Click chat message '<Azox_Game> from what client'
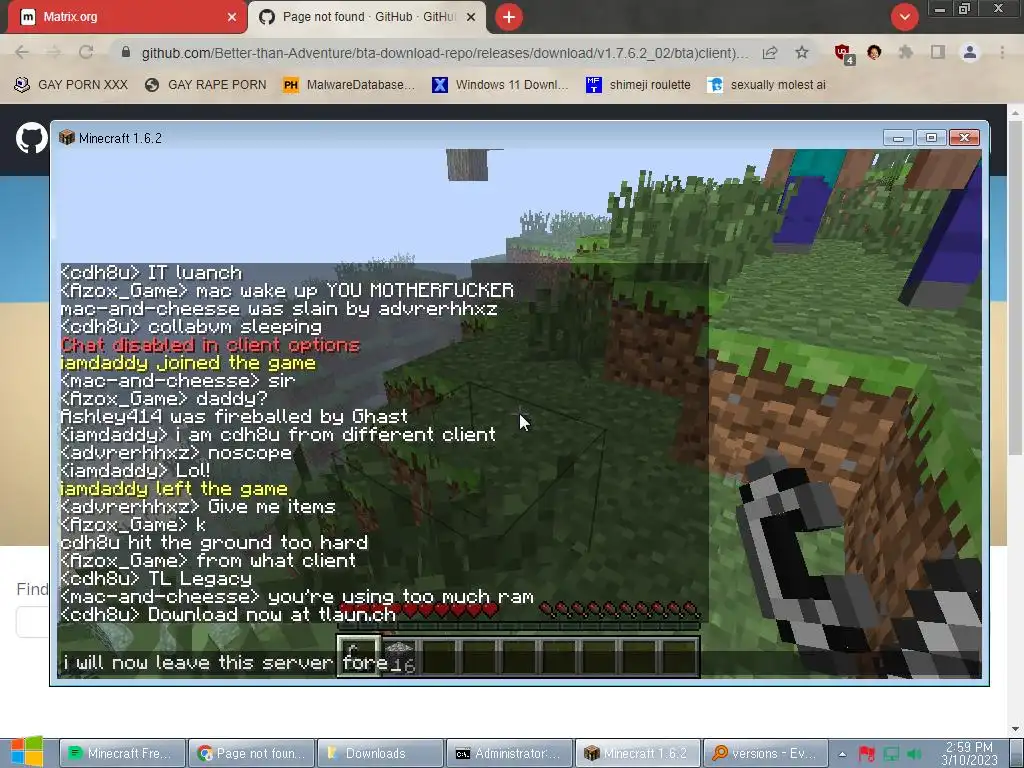The width and height of the screenshot is (1024, 768). (208, 560)
